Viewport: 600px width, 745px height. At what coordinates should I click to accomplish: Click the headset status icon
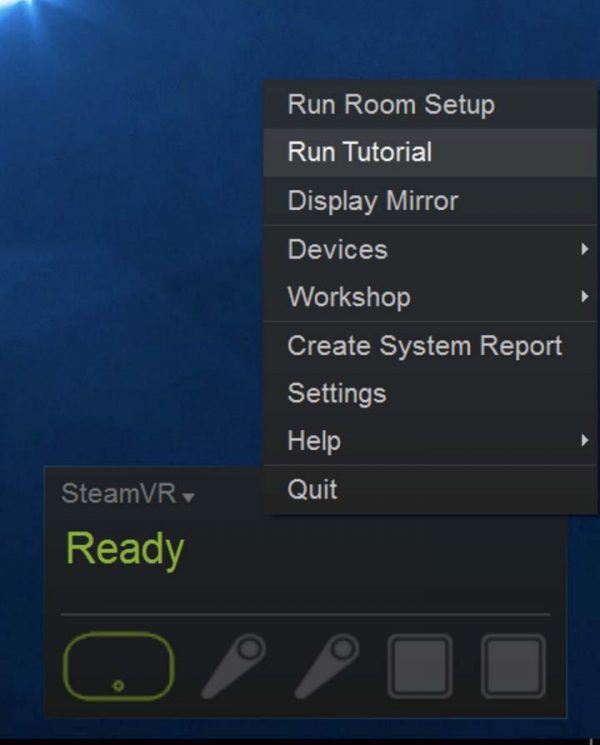coord(119,666)
